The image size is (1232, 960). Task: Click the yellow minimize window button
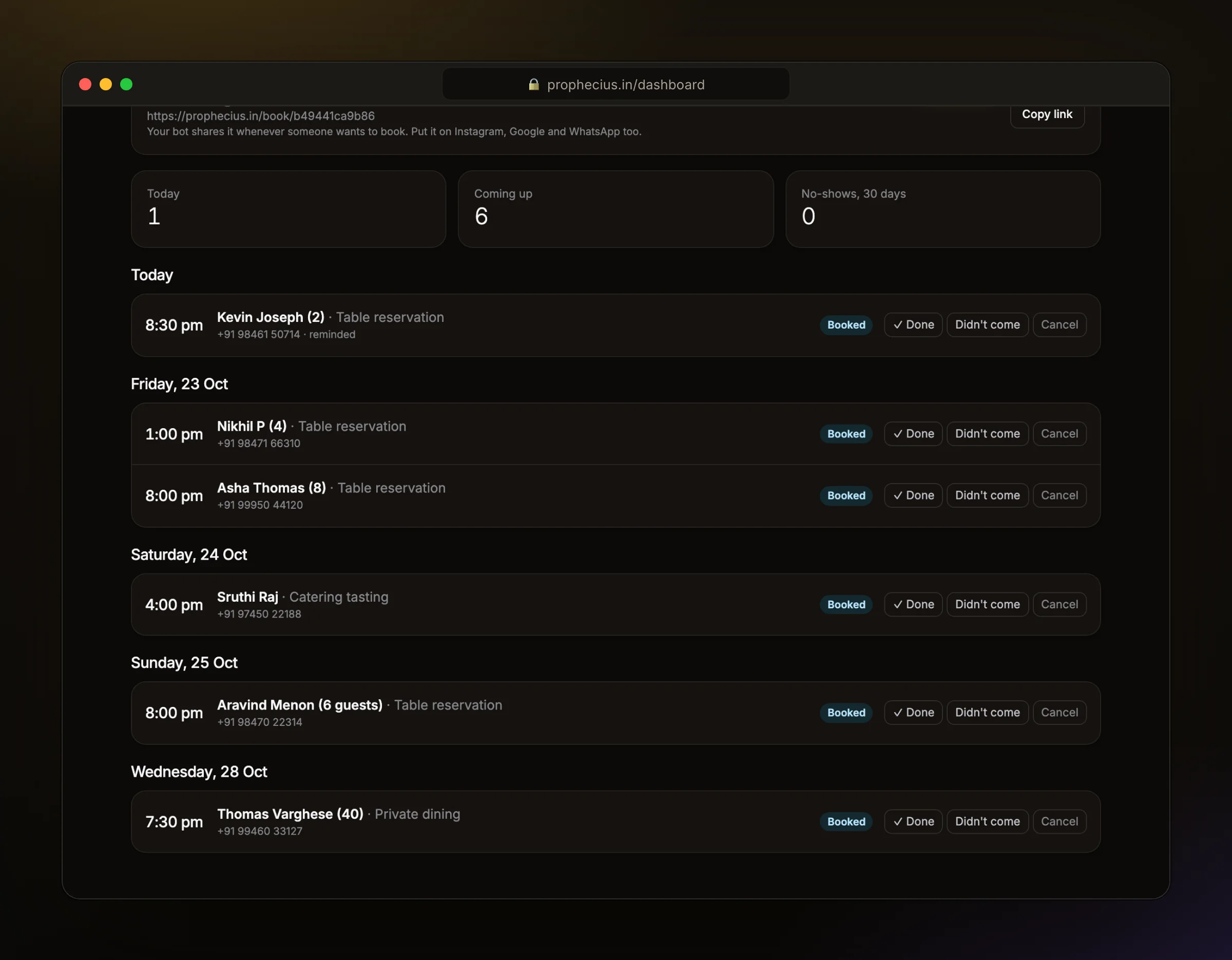click(105, 84)
